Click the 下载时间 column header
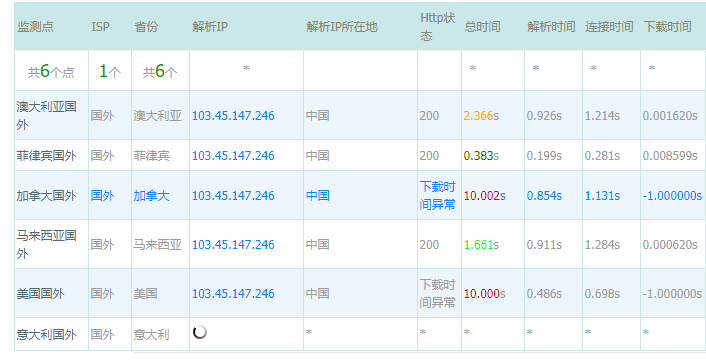This screenshot has width=706, height=360. [667, 27]
